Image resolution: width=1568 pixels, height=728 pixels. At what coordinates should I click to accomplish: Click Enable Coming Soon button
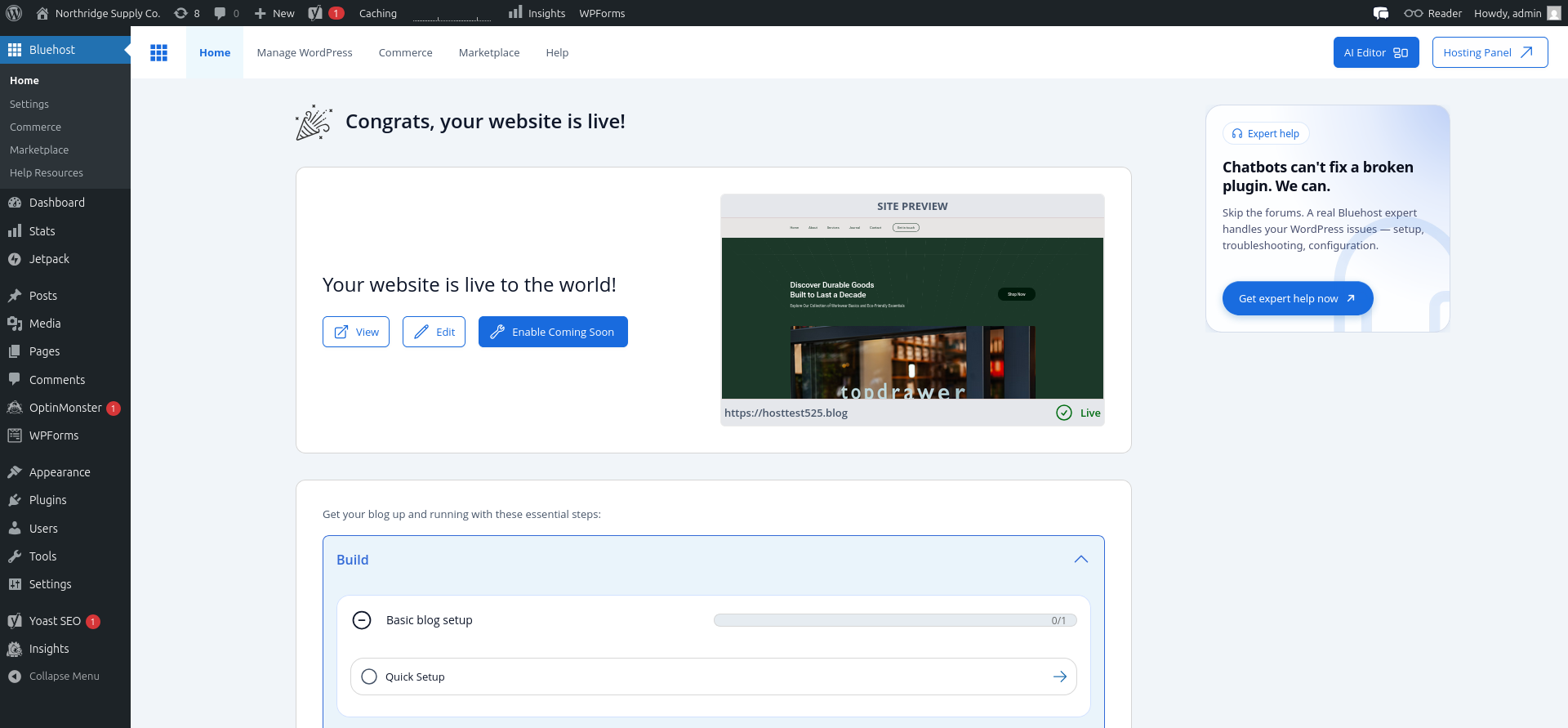(553, 332)
